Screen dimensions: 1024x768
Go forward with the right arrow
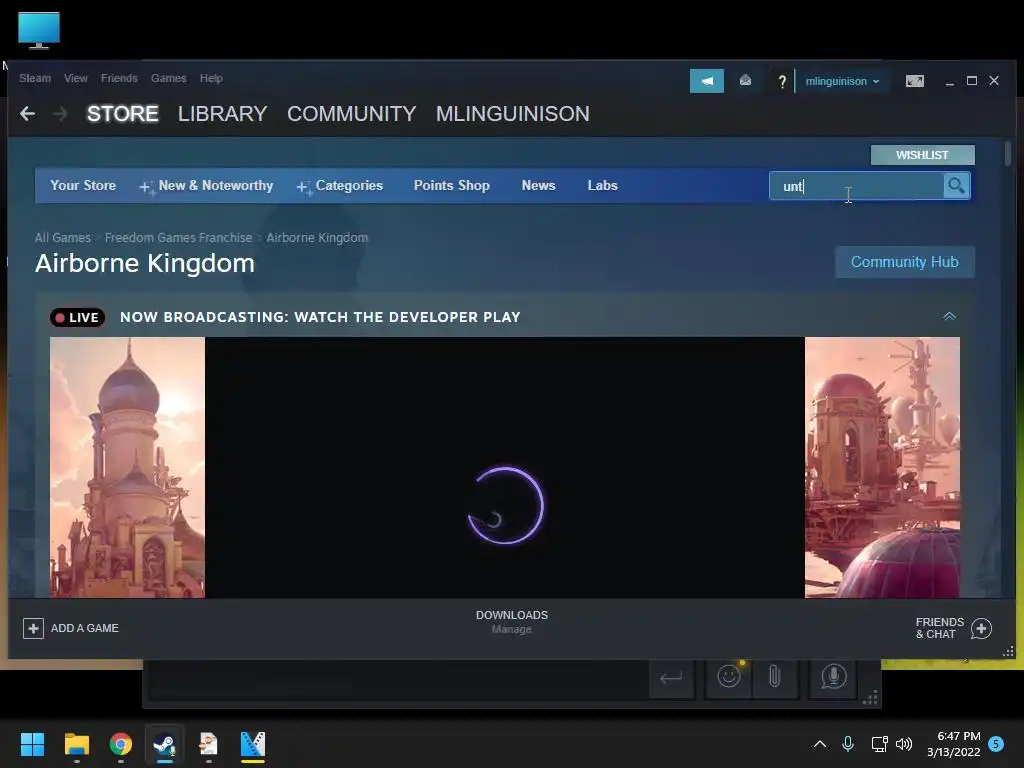tap(60, 114)
